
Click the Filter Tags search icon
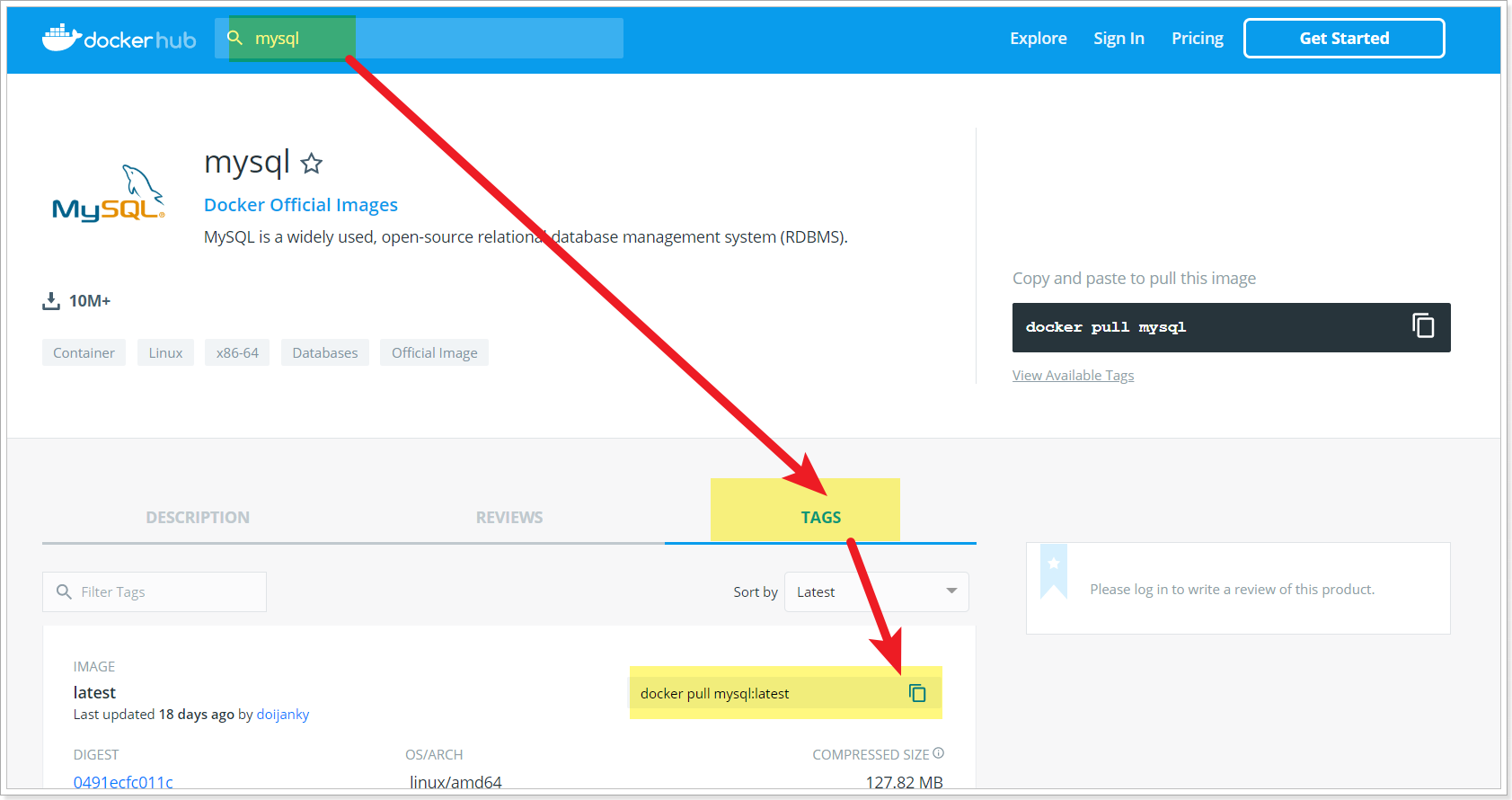[64, 591]
